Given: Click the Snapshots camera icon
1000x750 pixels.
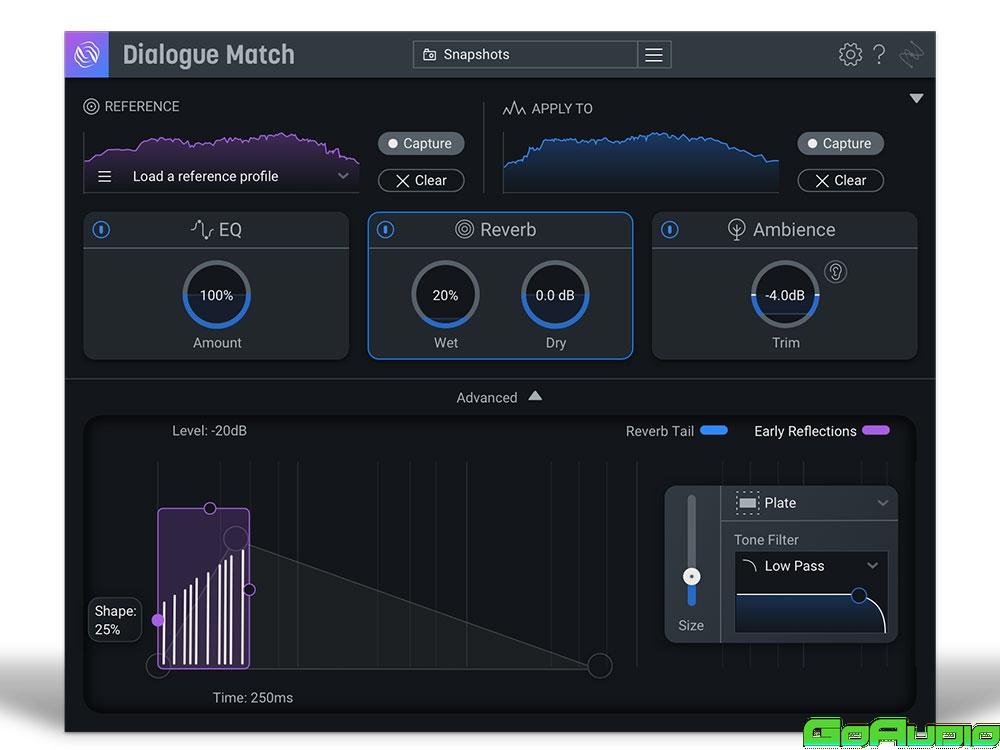Looking at the screenshot, I should (x=429, y=55).
